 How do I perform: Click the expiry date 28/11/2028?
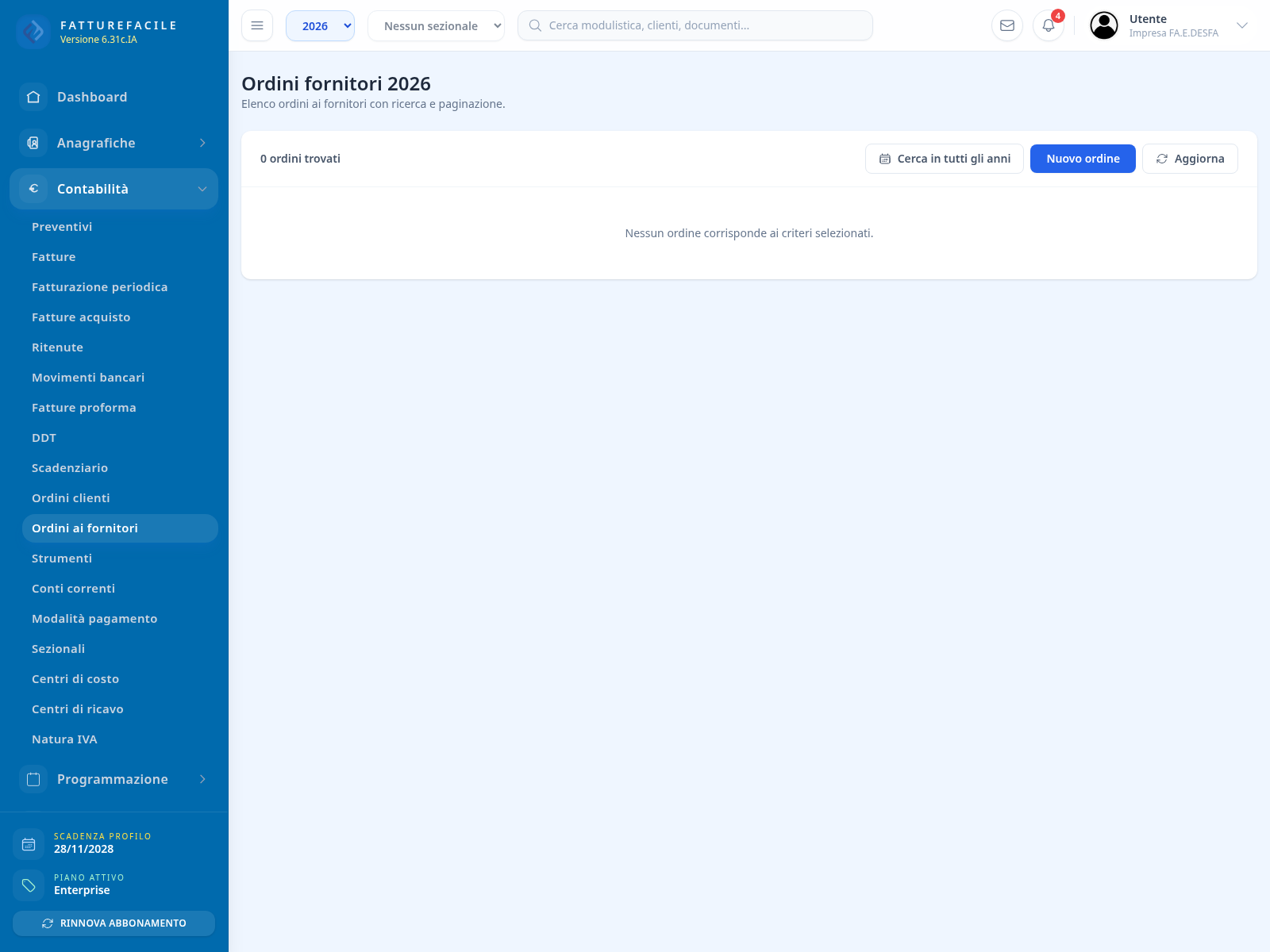pos(83,849)
